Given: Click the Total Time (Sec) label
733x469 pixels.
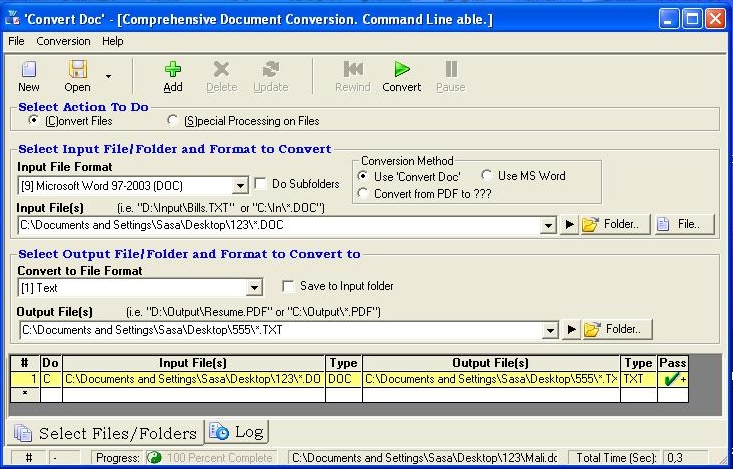Looking at the screenshot, I should click(616, 457).
